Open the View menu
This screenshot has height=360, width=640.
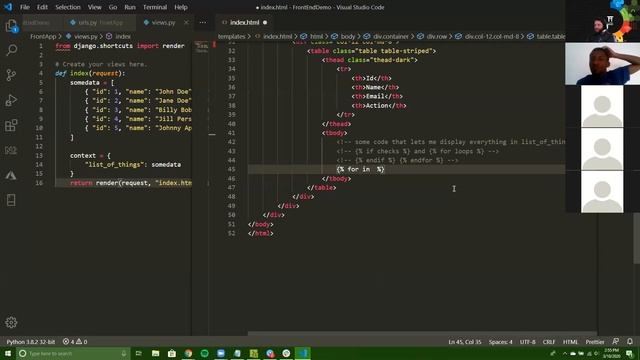coord(95,7)
